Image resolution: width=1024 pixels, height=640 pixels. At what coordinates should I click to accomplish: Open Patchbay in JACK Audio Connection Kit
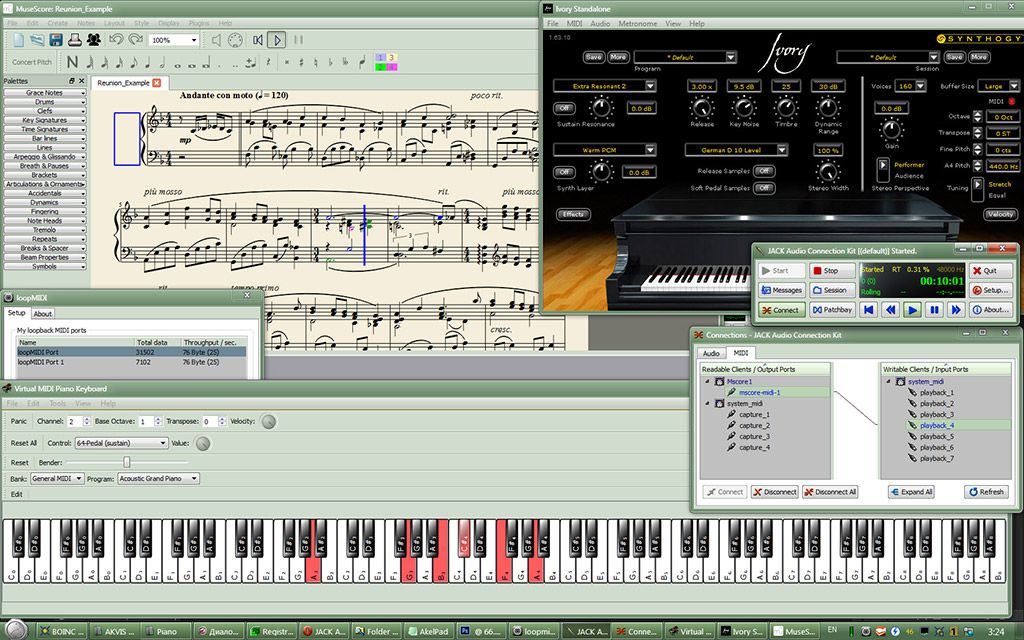point(832,310)
